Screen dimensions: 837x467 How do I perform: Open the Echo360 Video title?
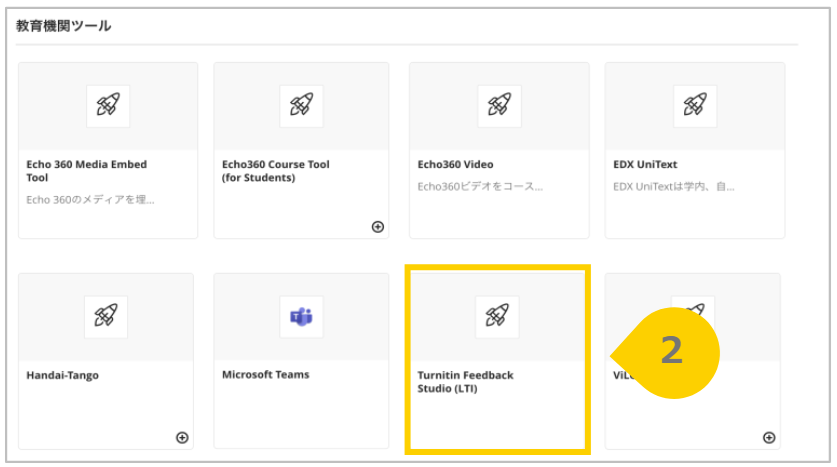455,164
